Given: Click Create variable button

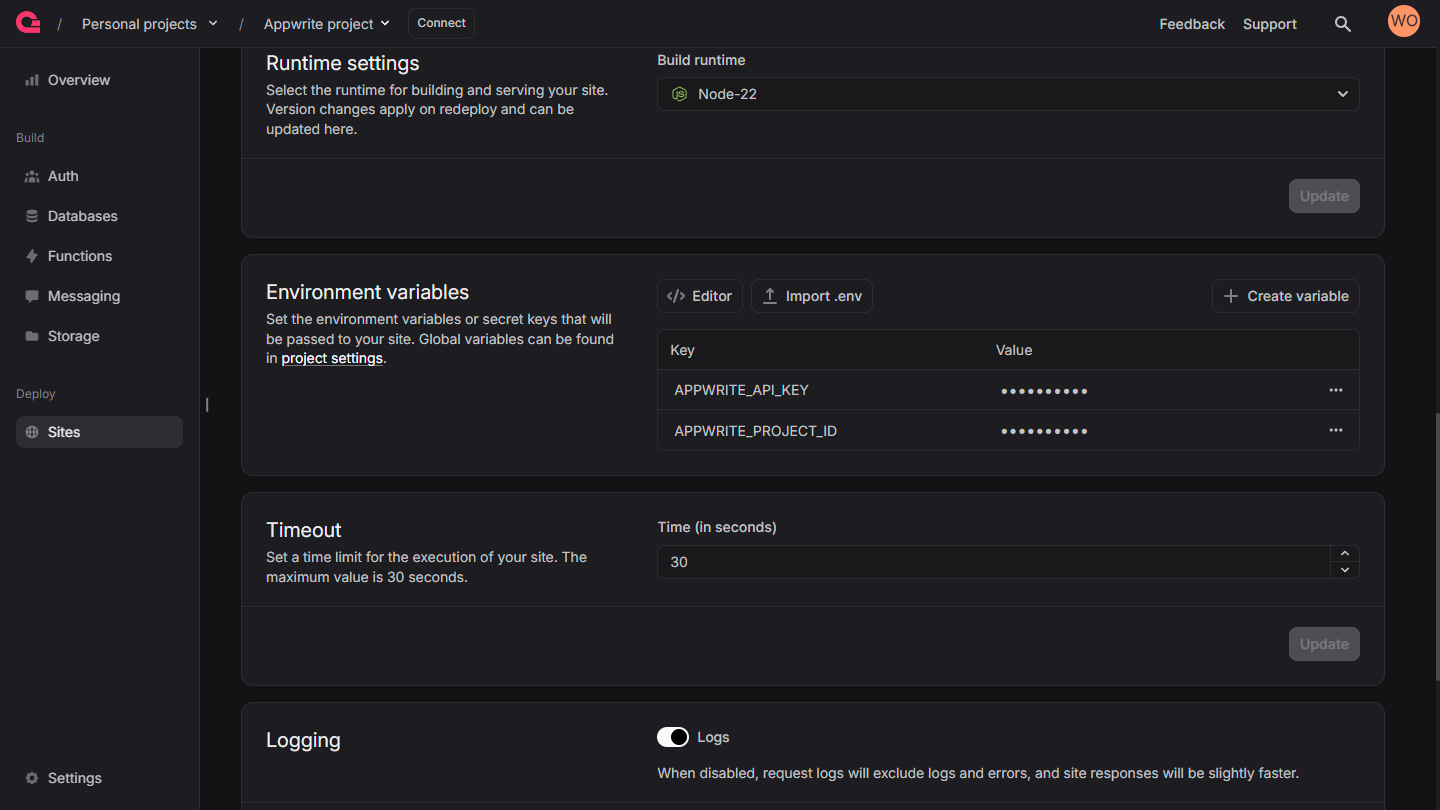Looking at the screenshot, I should pos(1286,296).
